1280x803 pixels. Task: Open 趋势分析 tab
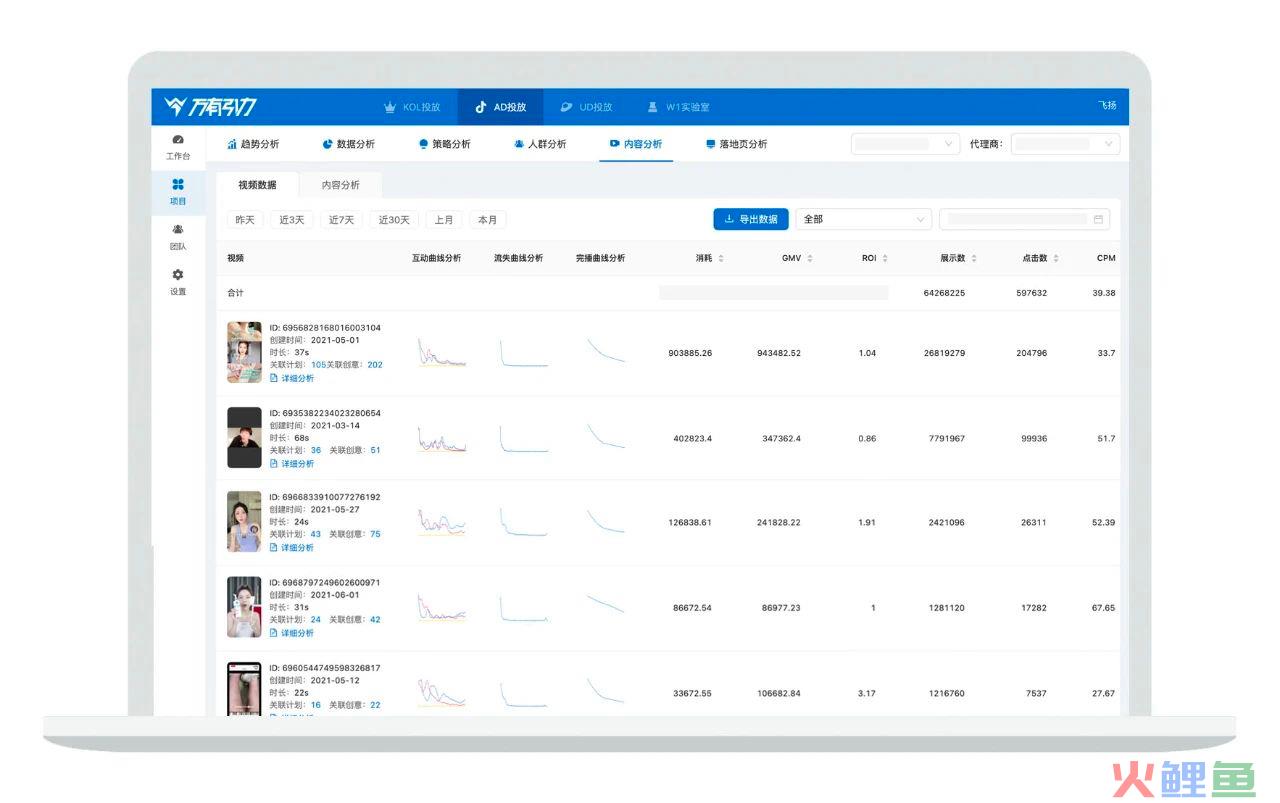coord(253,144)
